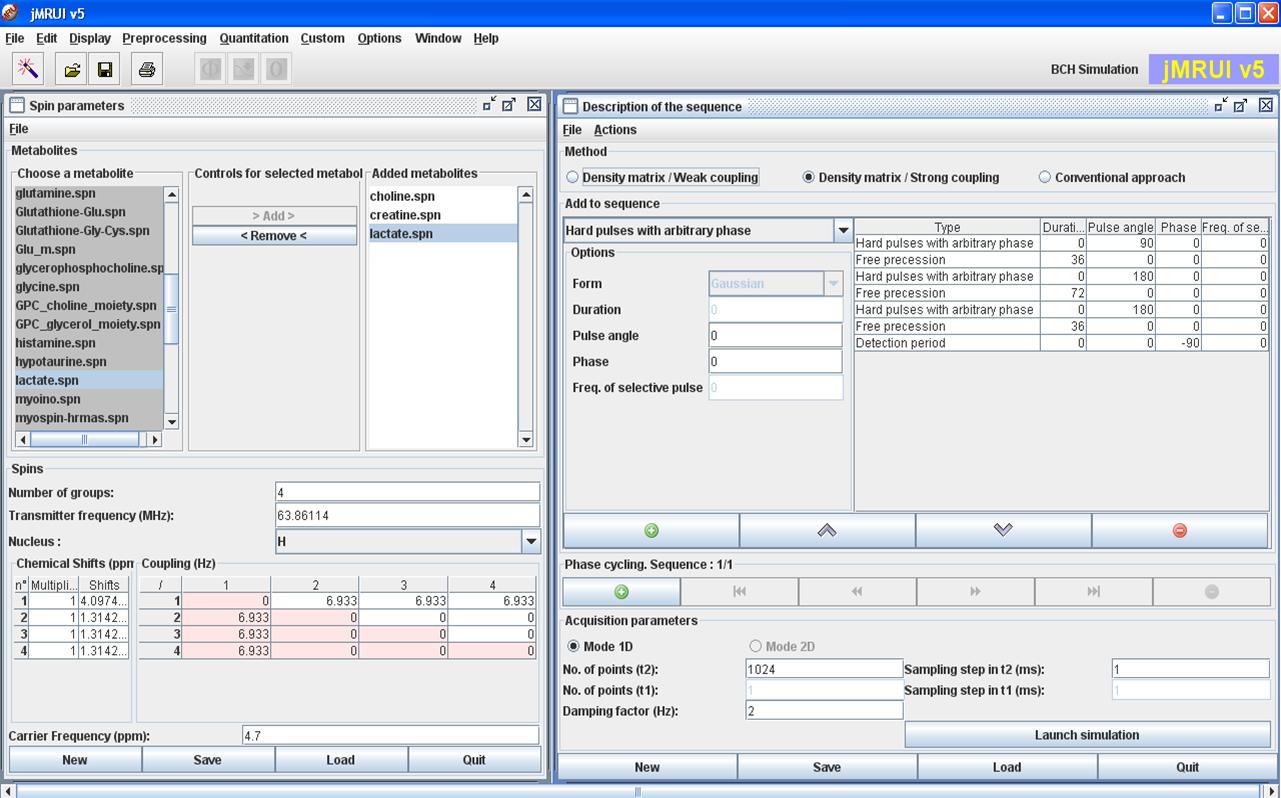Close the Description of the sequence panel

[x=1266, y=106]
